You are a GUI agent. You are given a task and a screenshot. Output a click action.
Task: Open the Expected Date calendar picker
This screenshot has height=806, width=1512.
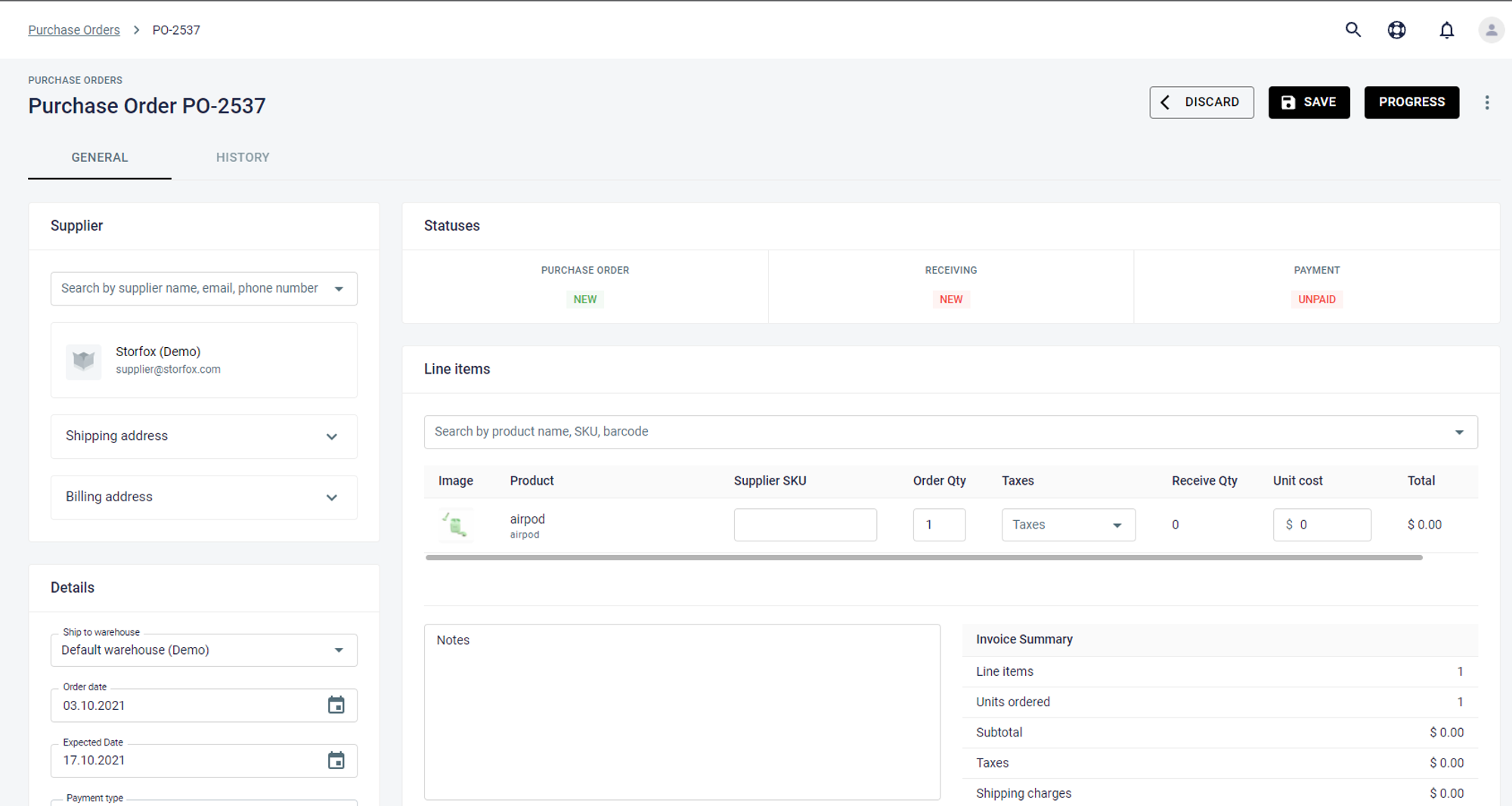336,760
